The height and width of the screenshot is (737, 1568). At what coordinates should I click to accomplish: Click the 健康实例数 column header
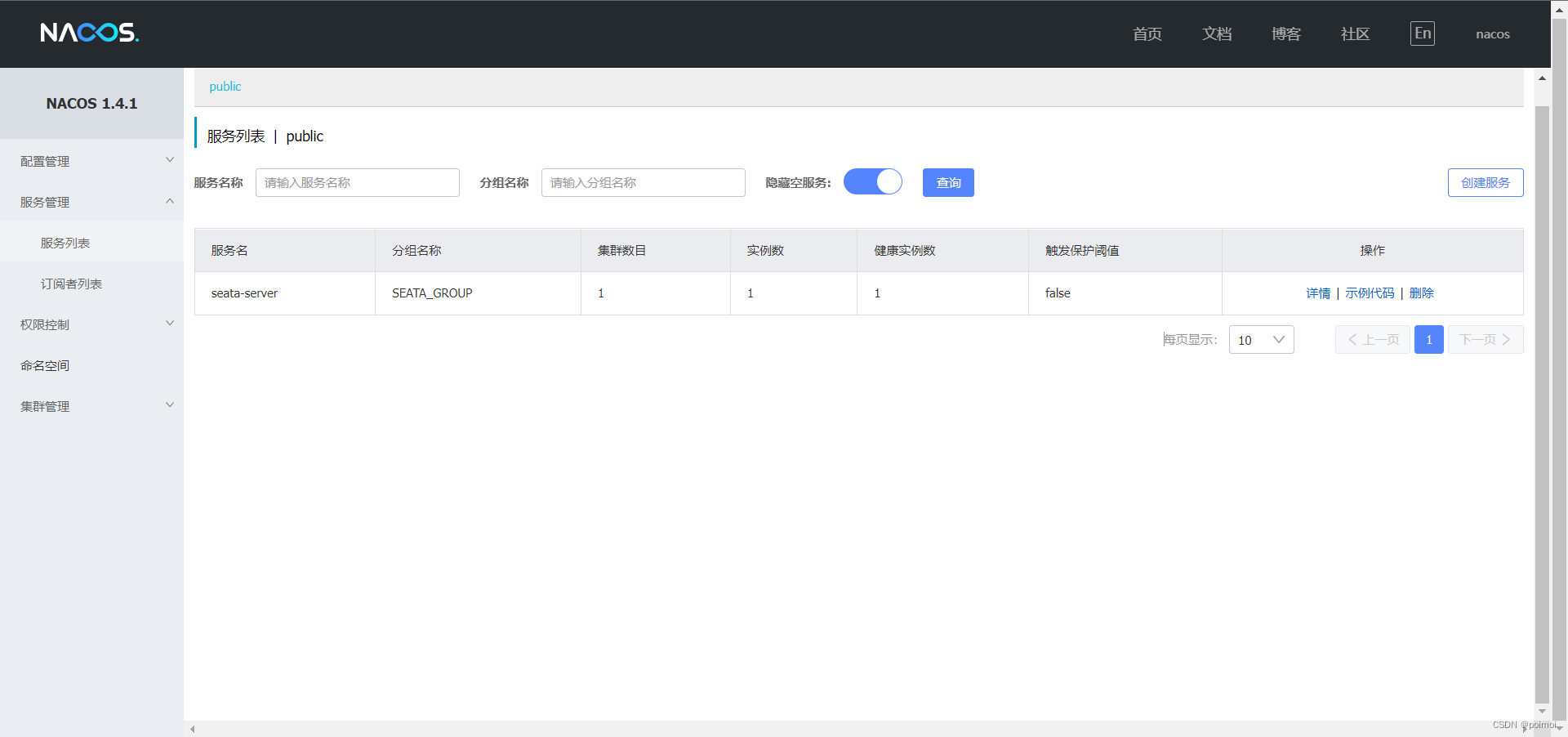942,251
